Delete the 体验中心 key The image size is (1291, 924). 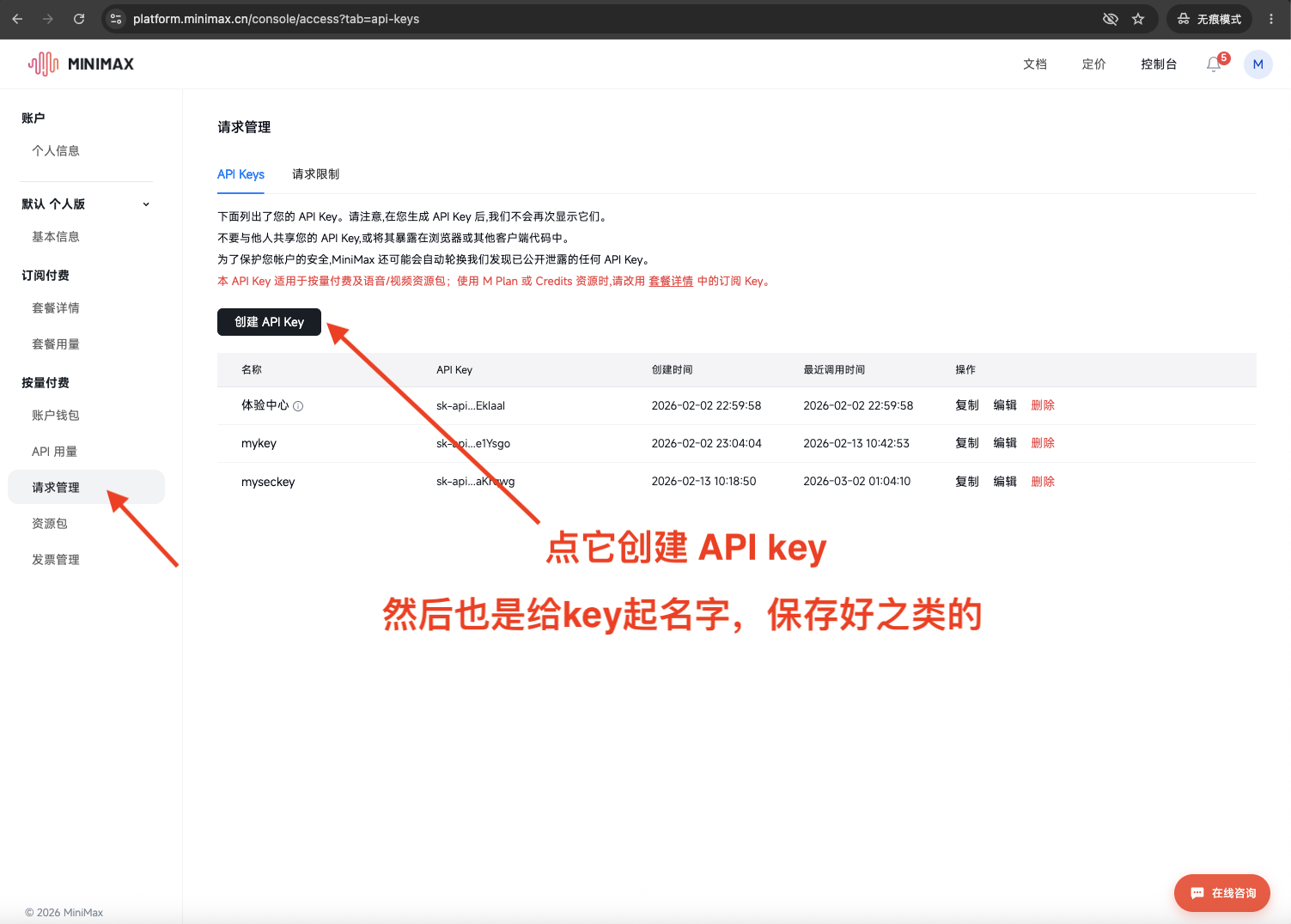pyautogui.click(x=1043, y=405)
